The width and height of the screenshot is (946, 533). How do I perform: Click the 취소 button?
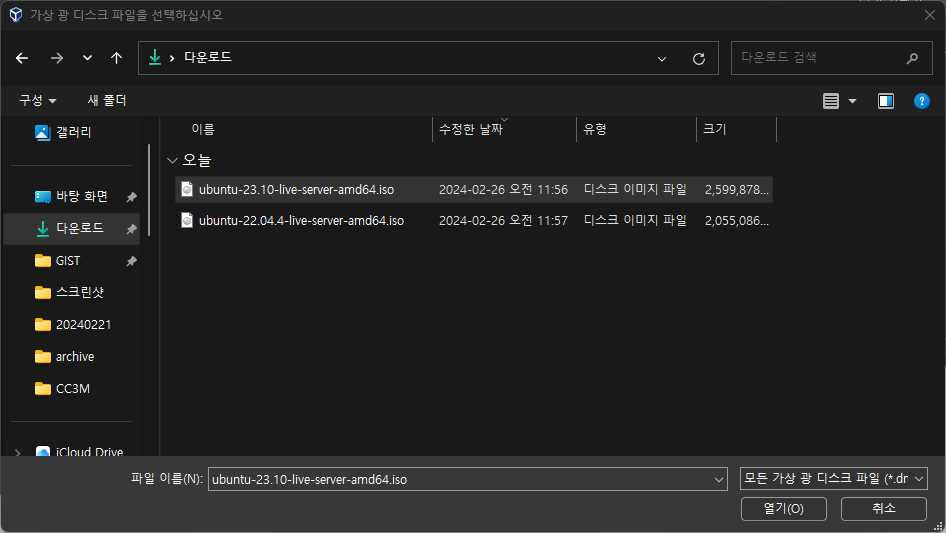(884, 509)
